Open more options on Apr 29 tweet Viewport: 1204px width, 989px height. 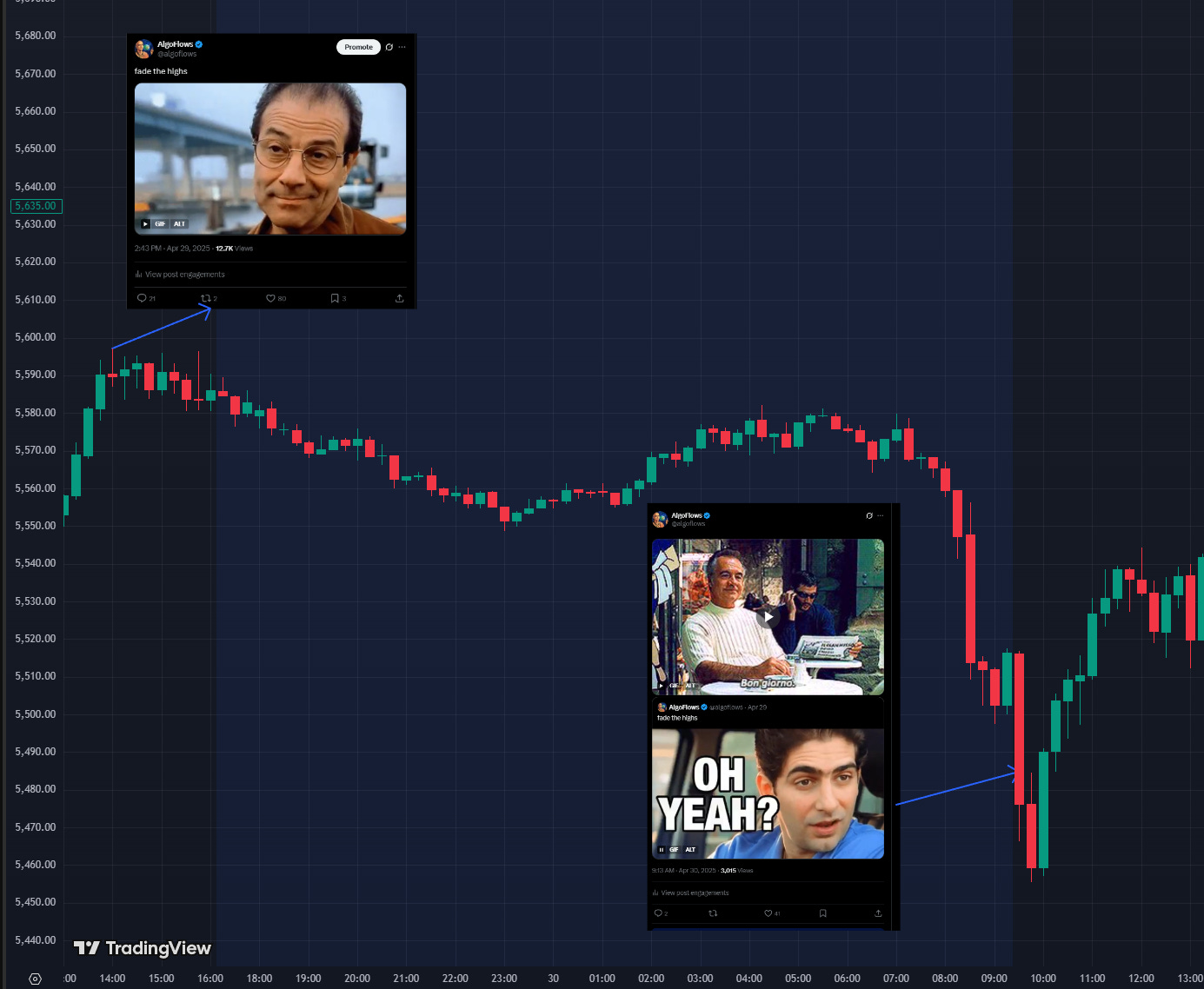pos(402,47)
